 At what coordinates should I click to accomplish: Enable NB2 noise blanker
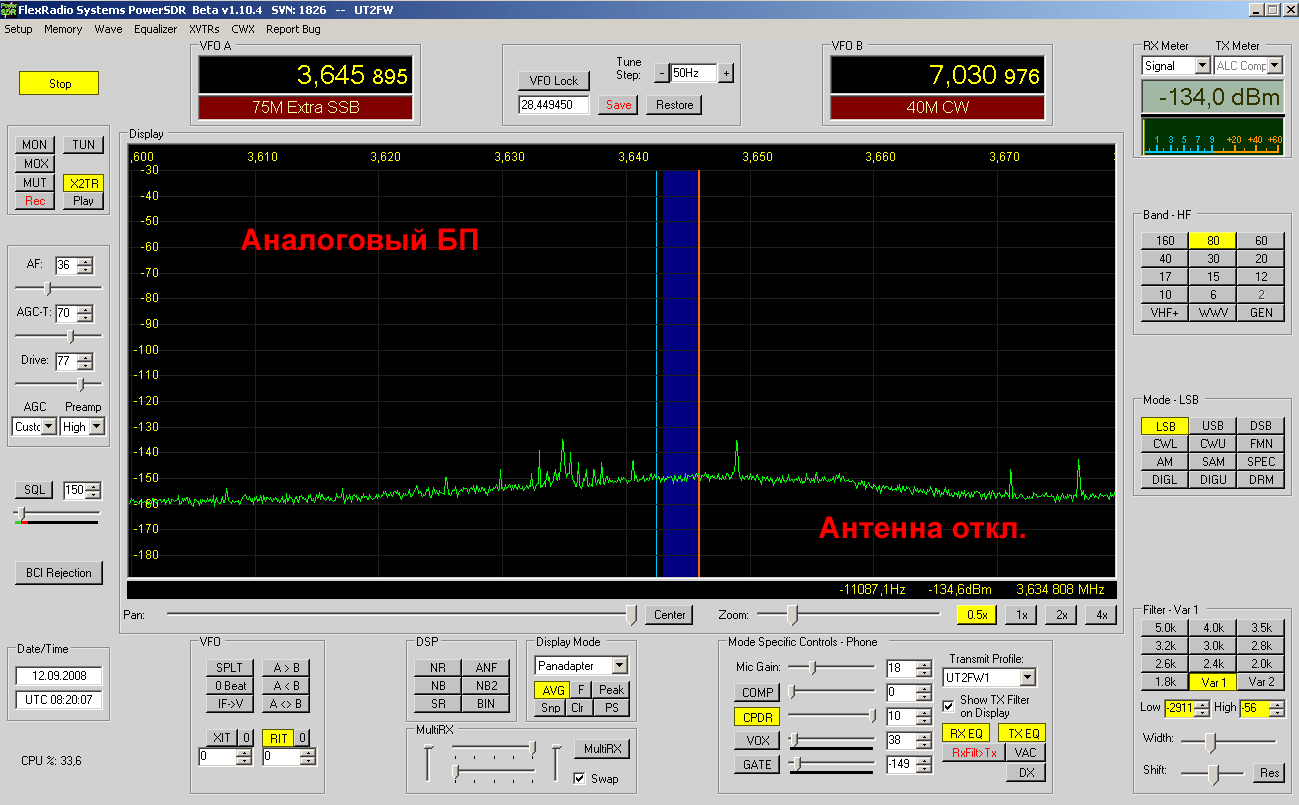coord(486,686)
